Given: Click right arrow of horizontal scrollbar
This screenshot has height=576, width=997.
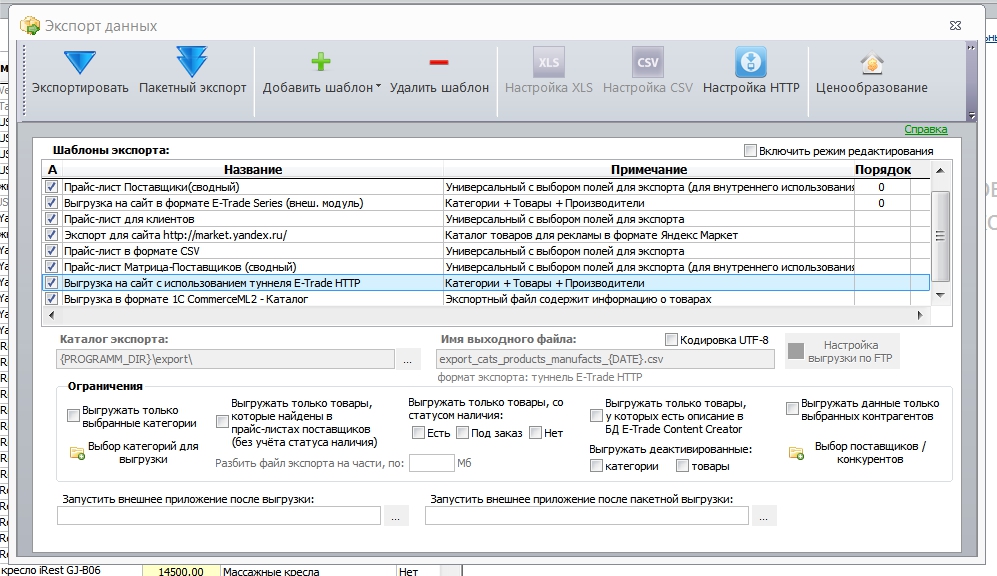Looking at the screenshot, I should pyautogui.click(x=919, y=315).
